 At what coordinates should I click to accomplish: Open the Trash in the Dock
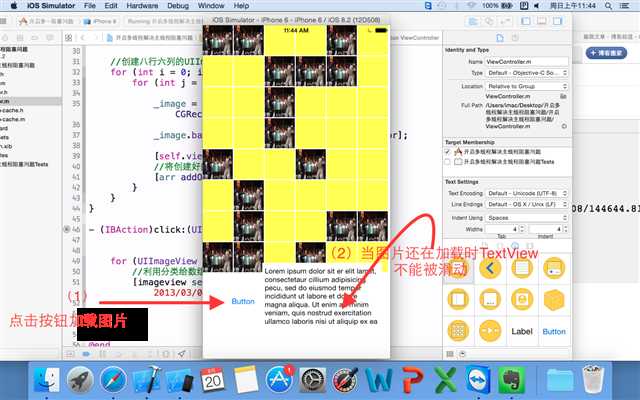point(593,380)
